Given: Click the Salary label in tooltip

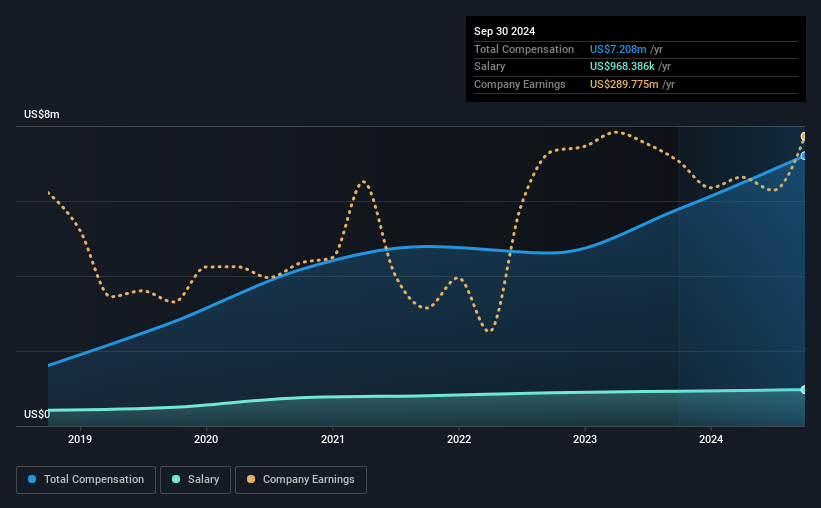Looking at the screenshot, I should tap(490, 67).
